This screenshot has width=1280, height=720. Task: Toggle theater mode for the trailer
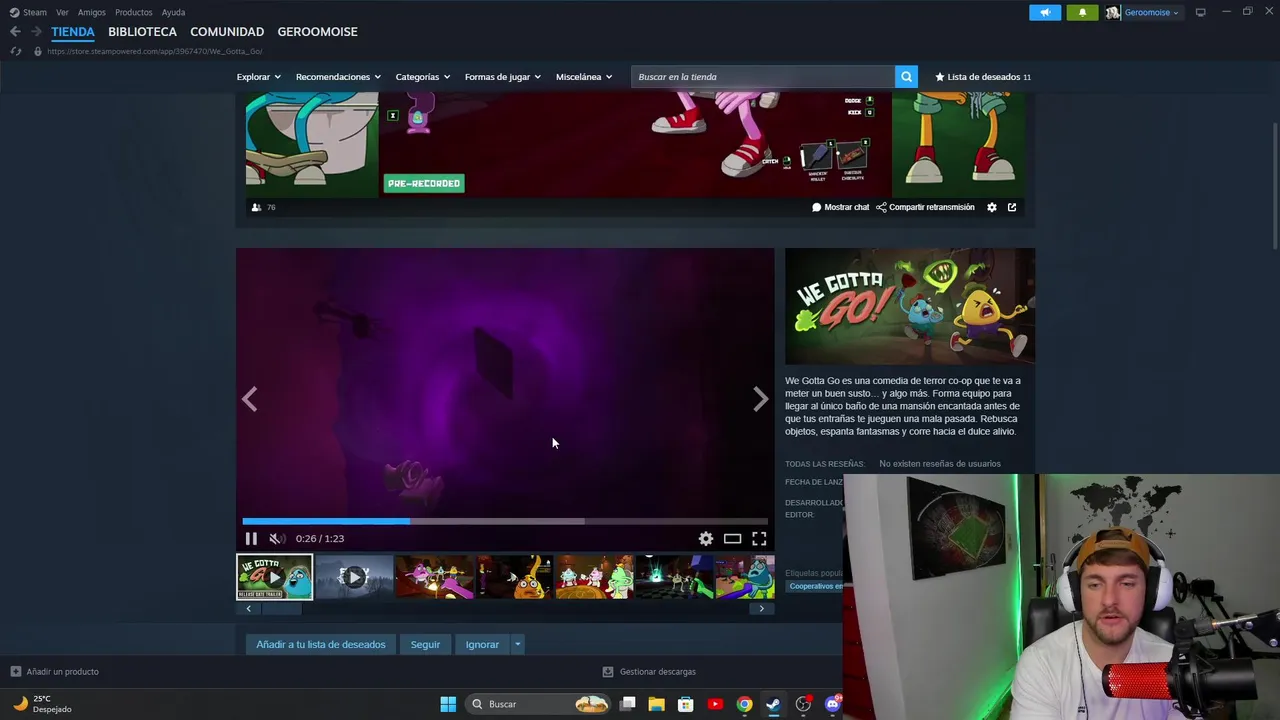pyautogui.click(x=733, y=538)
